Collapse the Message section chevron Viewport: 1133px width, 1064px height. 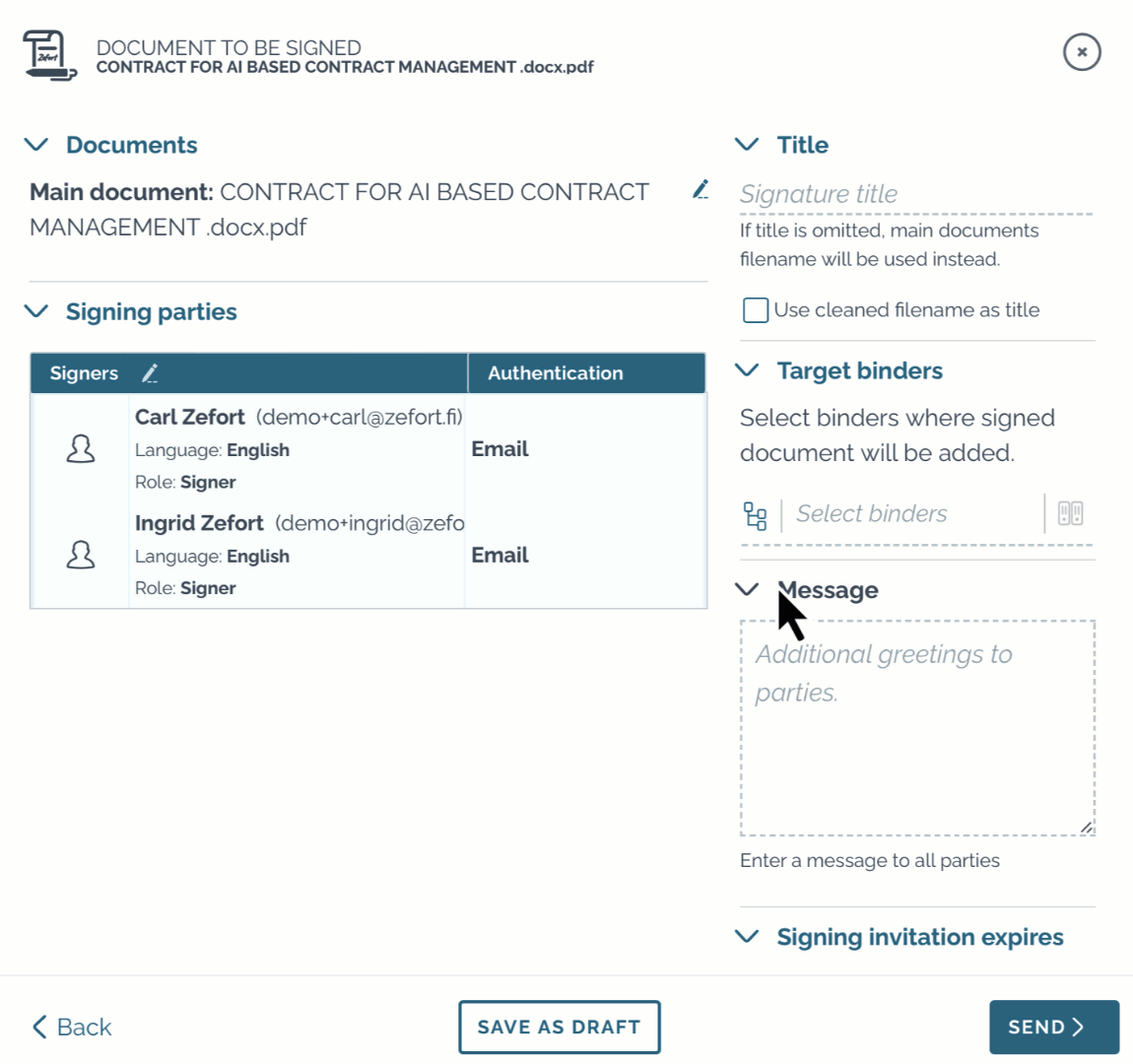(x=747, y=589)
